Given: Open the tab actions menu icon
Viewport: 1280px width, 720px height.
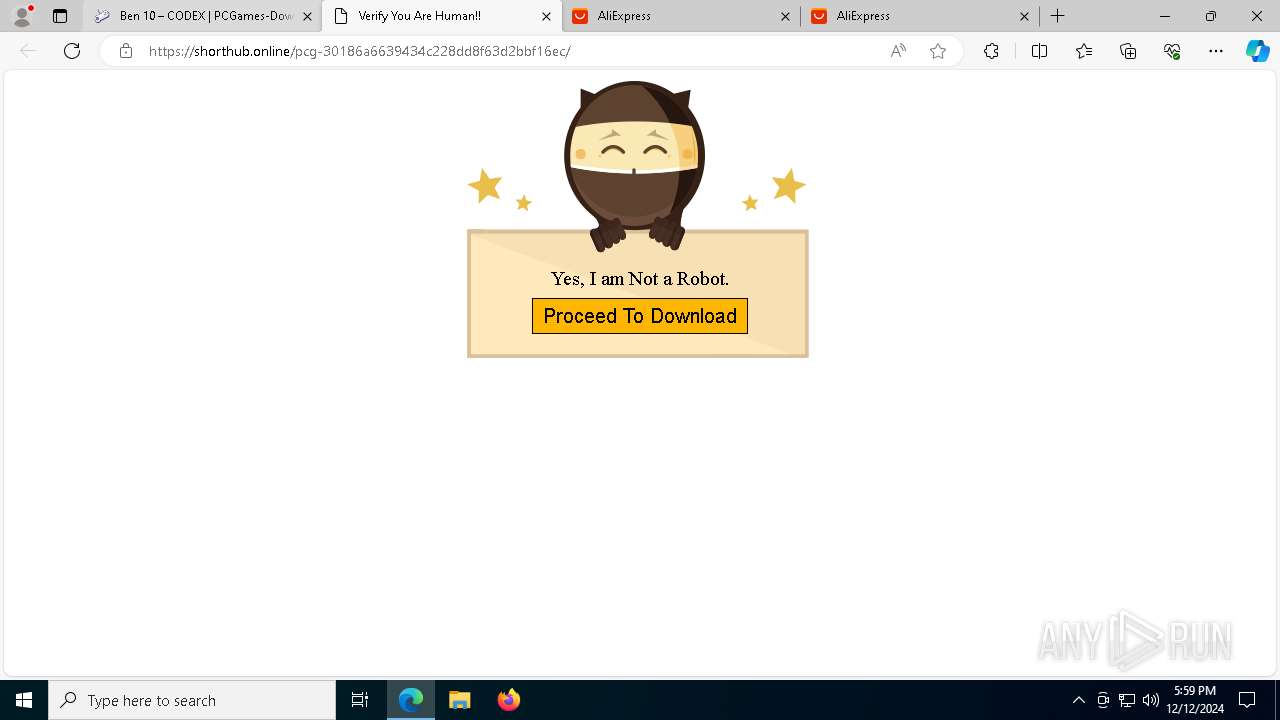Looking at the screenshot, I should [60, 16].
